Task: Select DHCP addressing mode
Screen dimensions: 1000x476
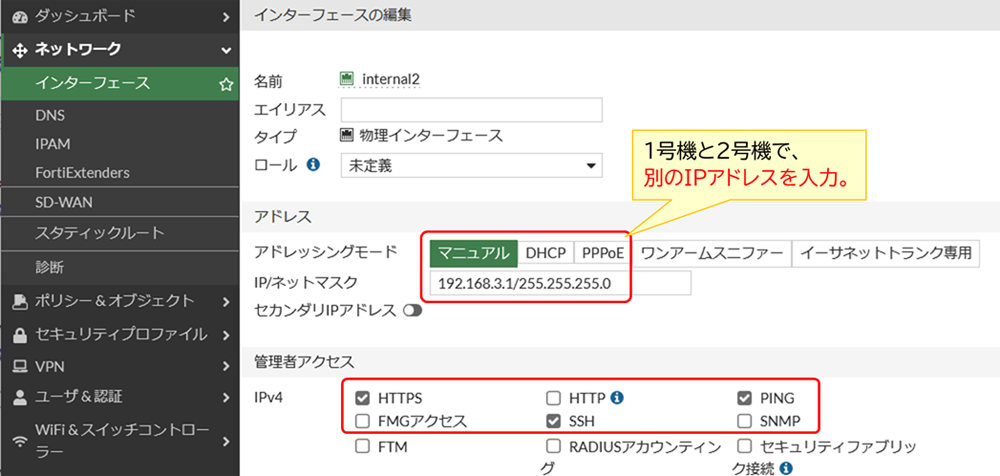Action: coord(546,253)
